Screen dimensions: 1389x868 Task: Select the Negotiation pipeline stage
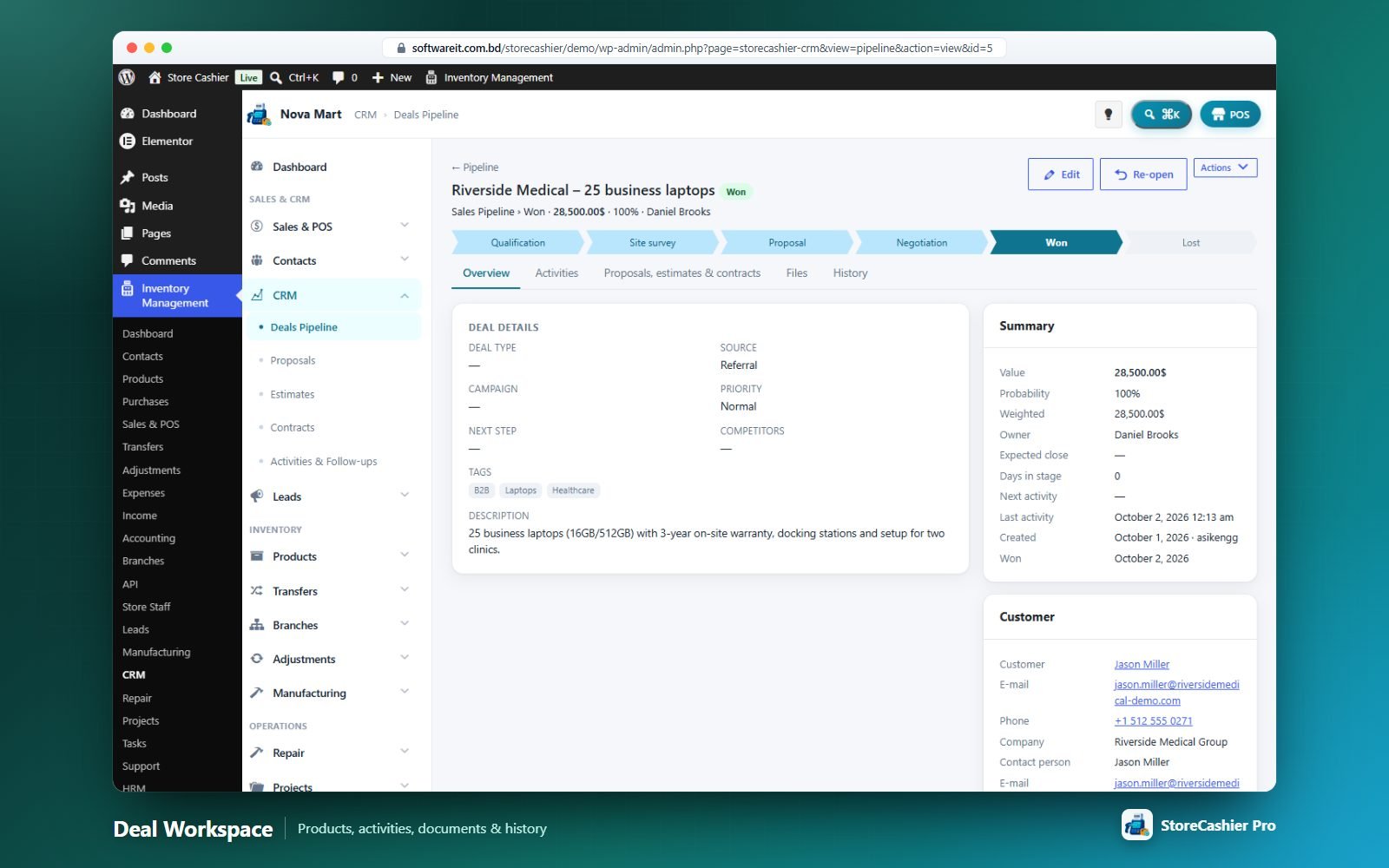tap(922, 242)
